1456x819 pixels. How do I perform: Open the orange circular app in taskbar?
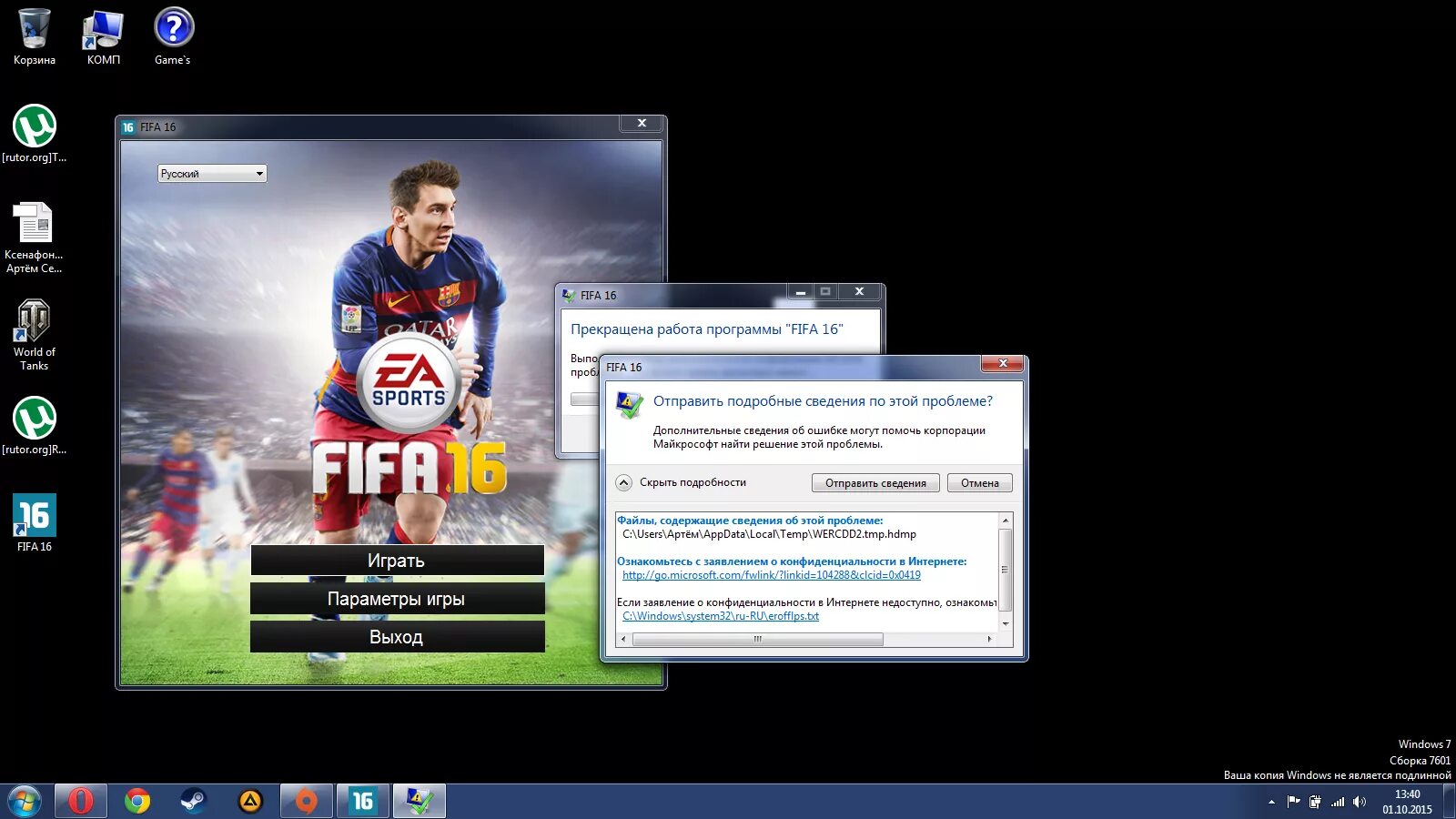pos(307,802)
